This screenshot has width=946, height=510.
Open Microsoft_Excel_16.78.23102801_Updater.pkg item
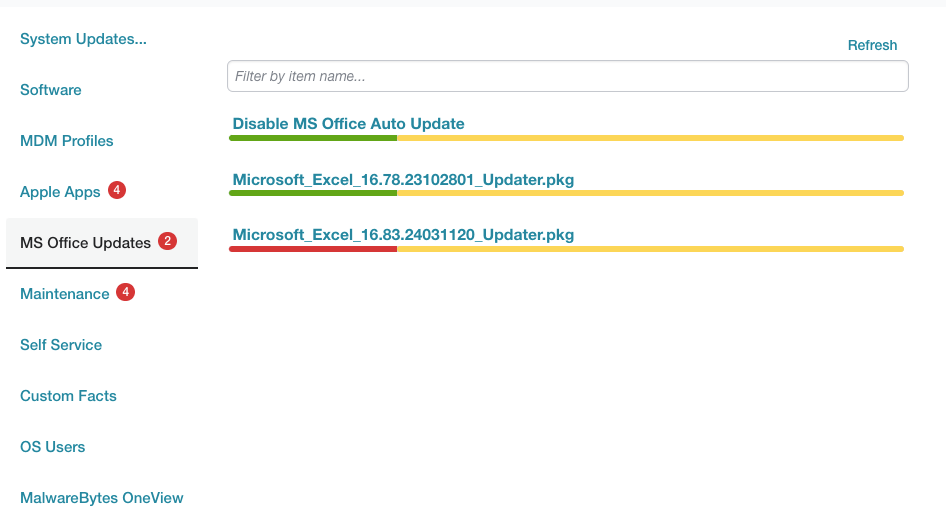click(x=403, y=180)
